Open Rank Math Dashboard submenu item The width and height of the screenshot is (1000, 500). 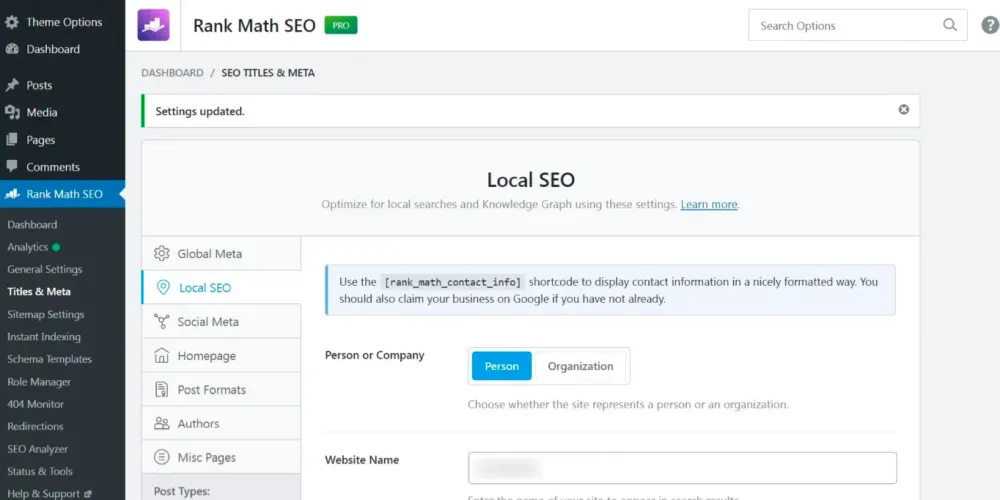point(32,224)
